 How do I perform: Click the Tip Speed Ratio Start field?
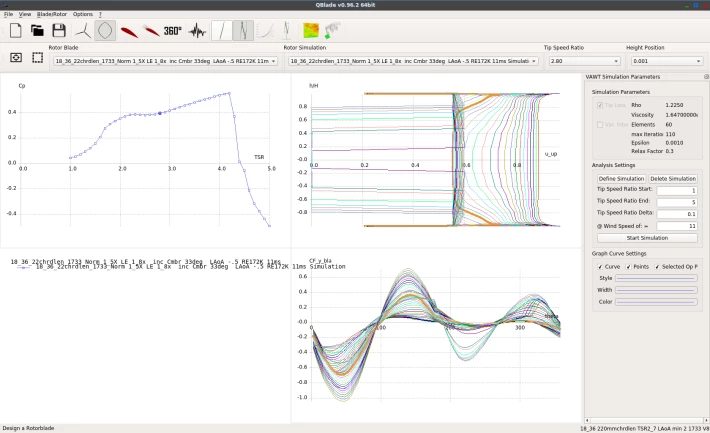(677, 190)
